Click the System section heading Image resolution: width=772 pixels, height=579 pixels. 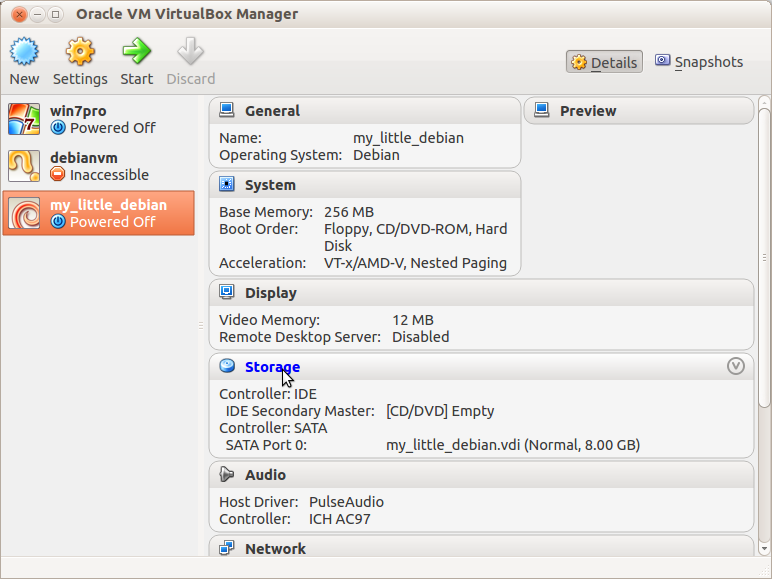(x=270, y=186)
